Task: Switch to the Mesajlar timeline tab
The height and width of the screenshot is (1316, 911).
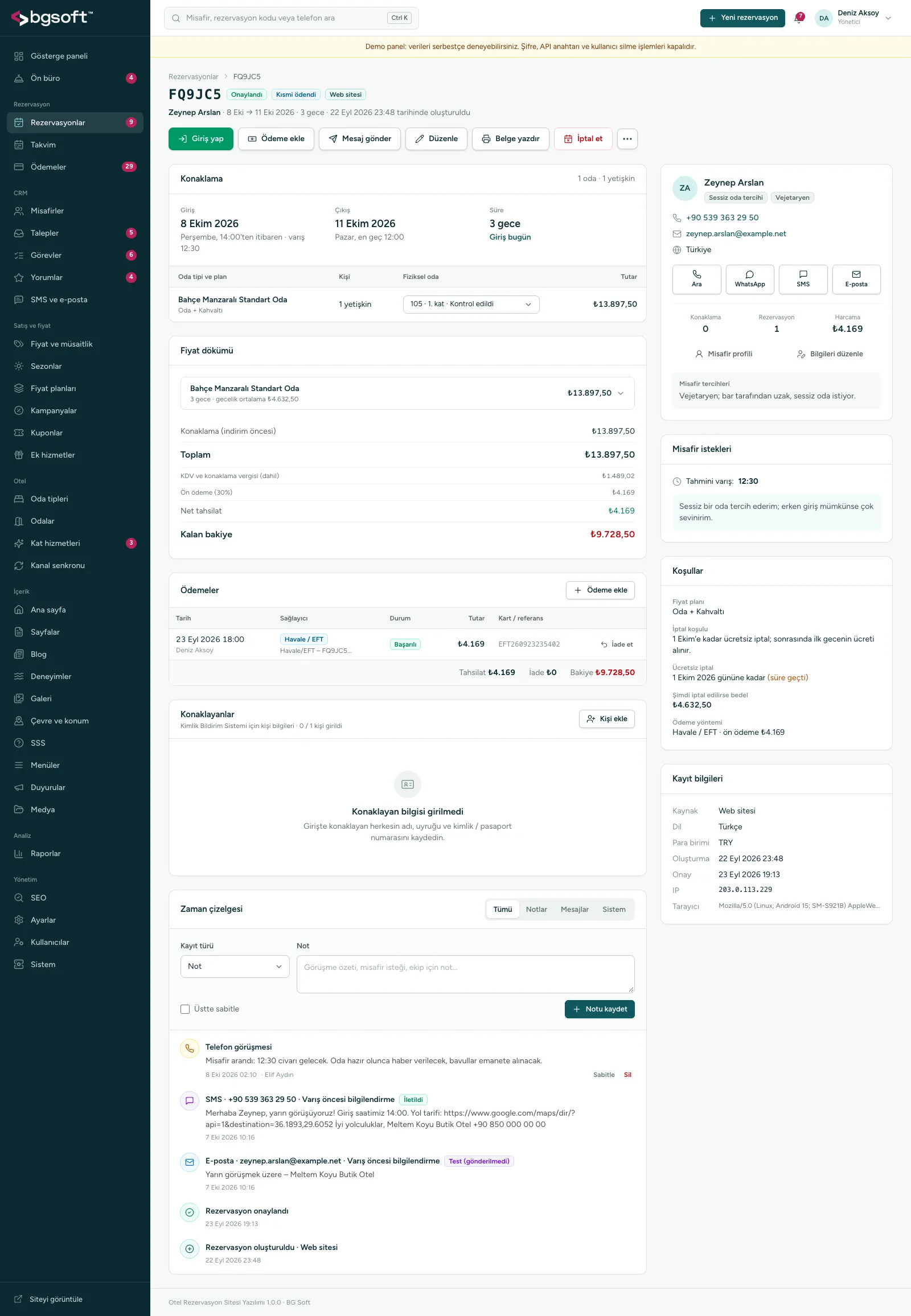Action: click(574, 909)
